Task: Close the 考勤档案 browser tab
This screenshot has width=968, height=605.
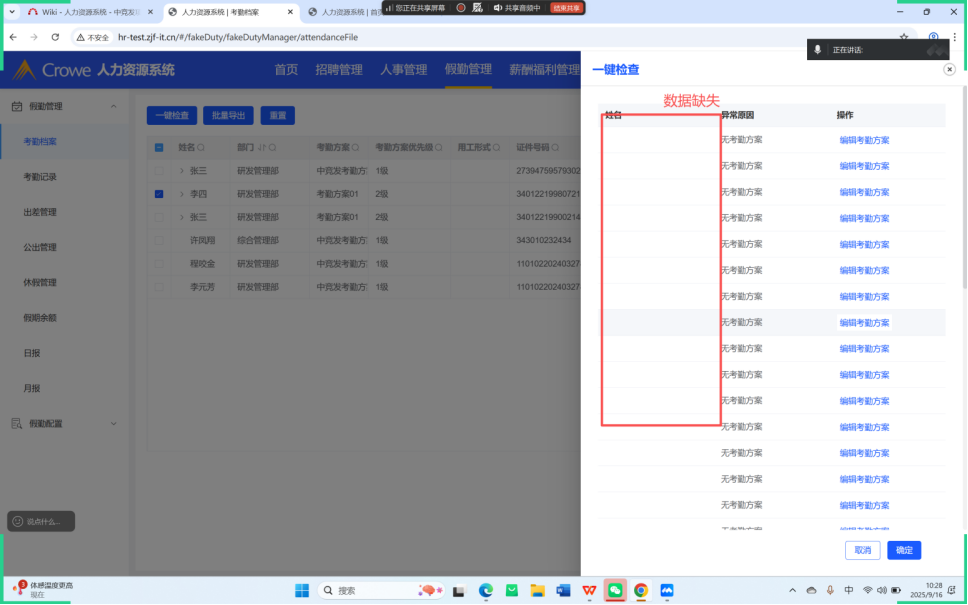Action: tap(290, 12)
